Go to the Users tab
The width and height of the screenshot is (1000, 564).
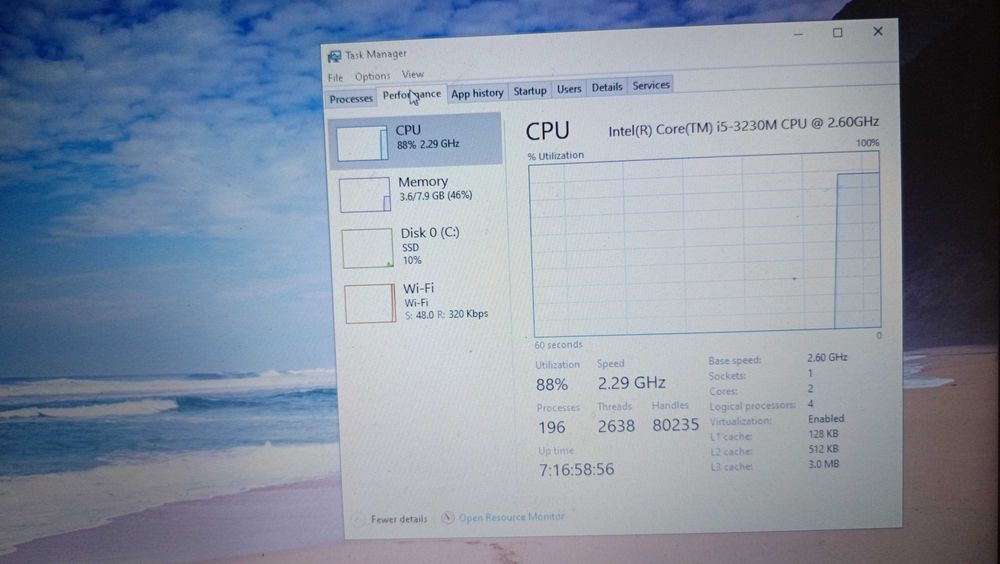click(569, 89)
